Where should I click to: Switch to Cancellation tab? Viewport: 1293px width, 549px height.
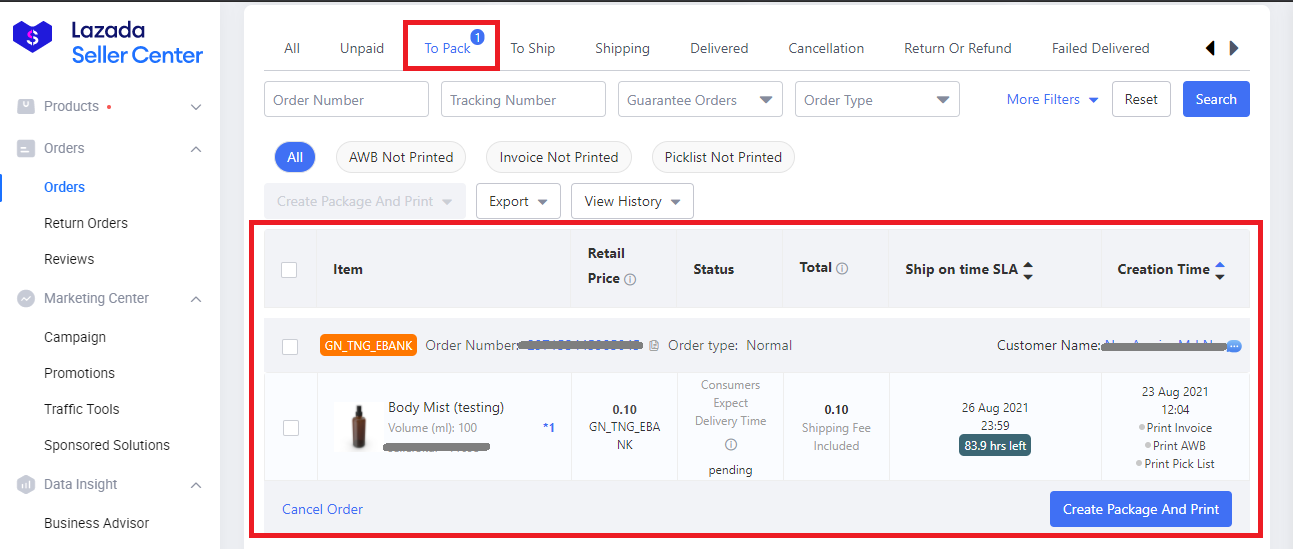(x=826, y=48)
